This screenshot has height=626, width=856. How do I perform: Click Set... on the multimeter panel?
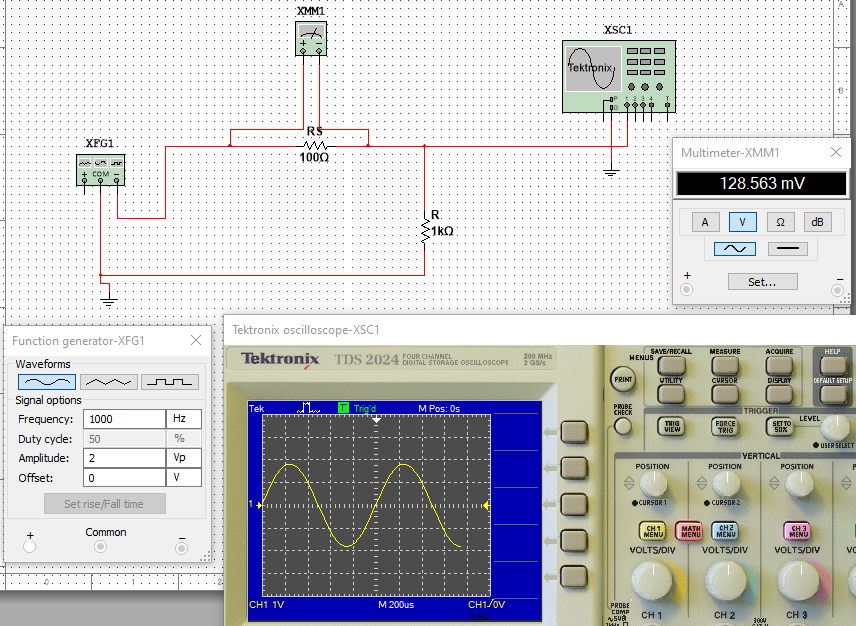[763, 281]
